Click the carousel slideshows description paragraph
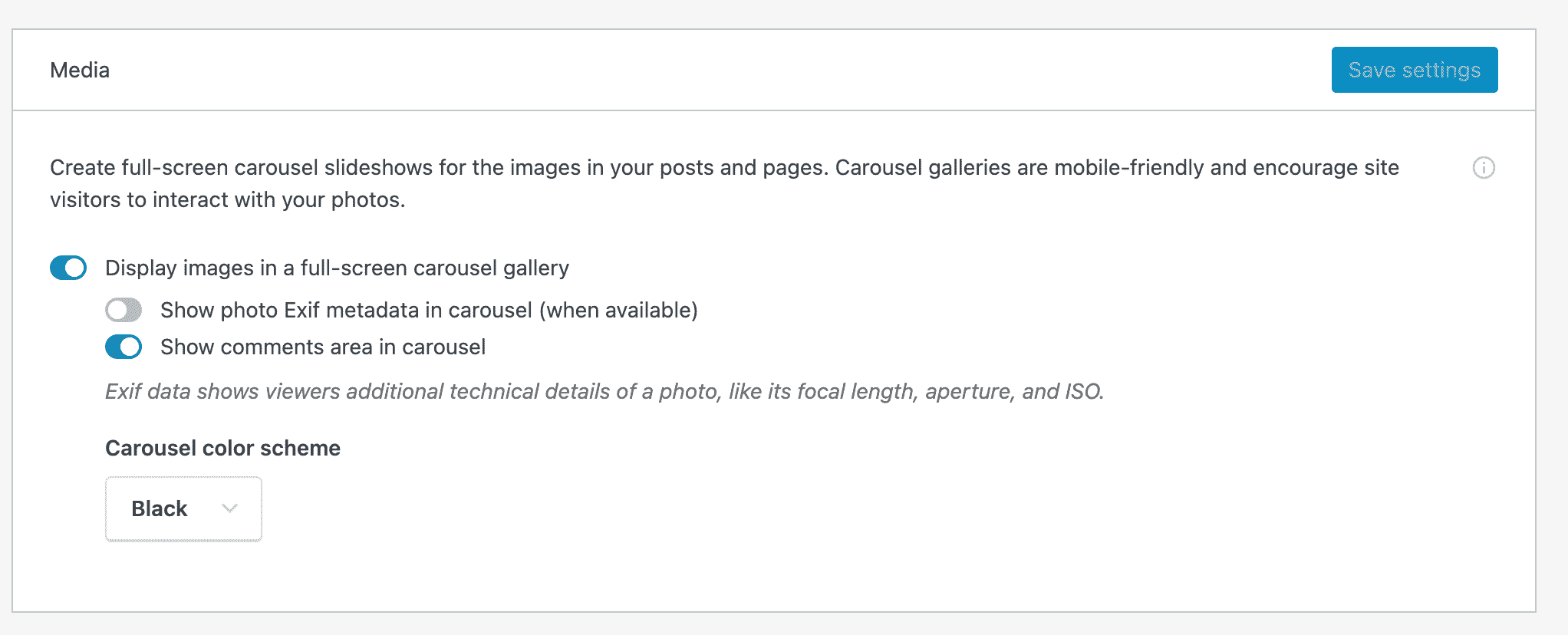This screenshot has width=1568, height=635. tap(724, 168)
